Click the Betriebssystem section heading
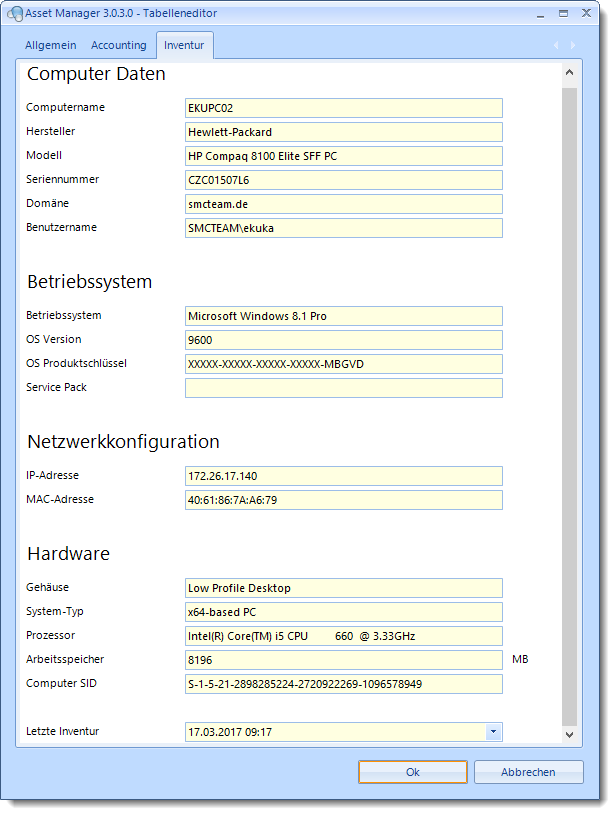The image size is (615, 815). point(89,282)
